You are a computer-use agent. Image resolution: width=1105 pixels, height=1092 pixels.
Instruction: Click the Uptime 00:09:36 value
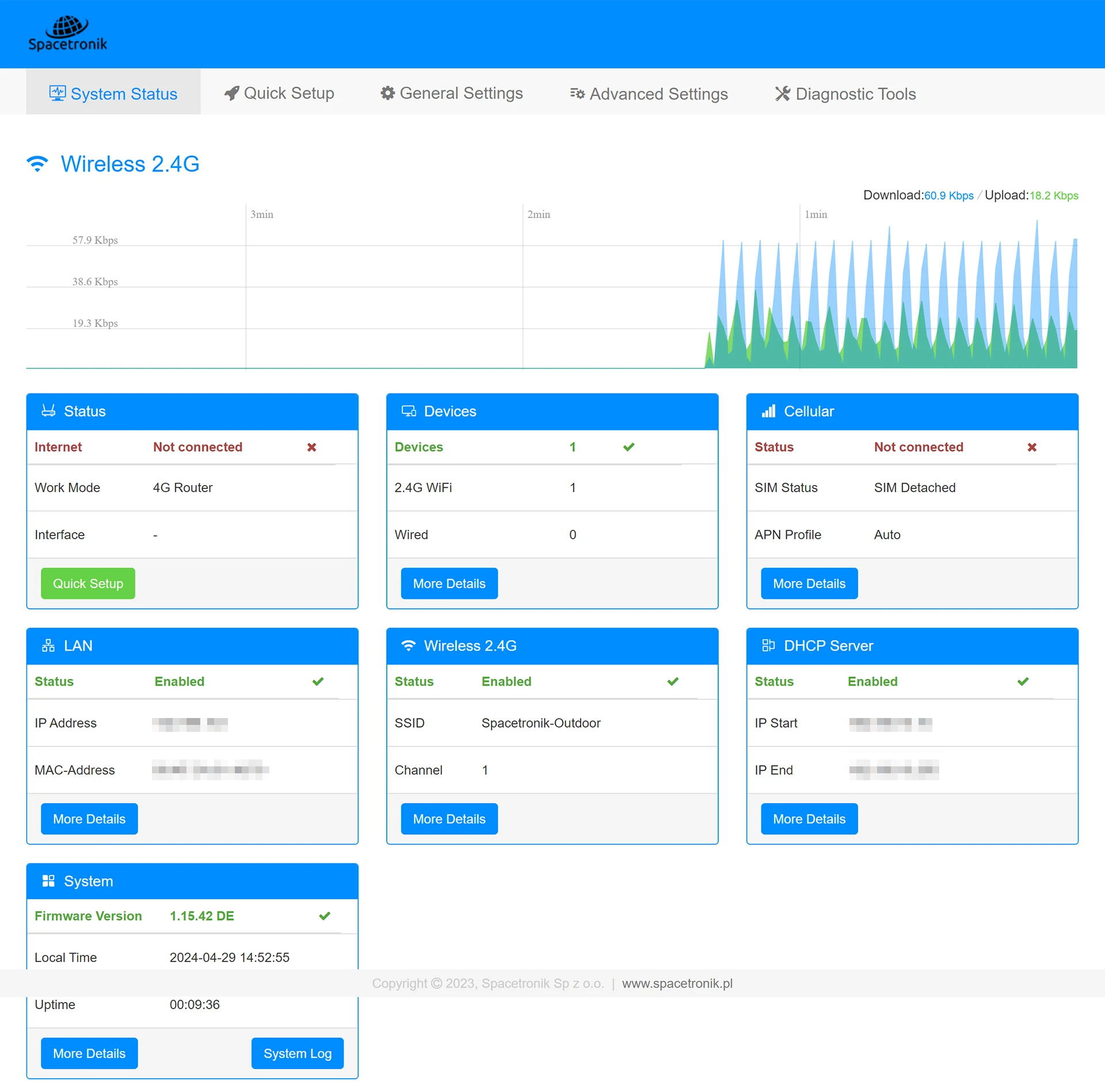[195, 1005]
